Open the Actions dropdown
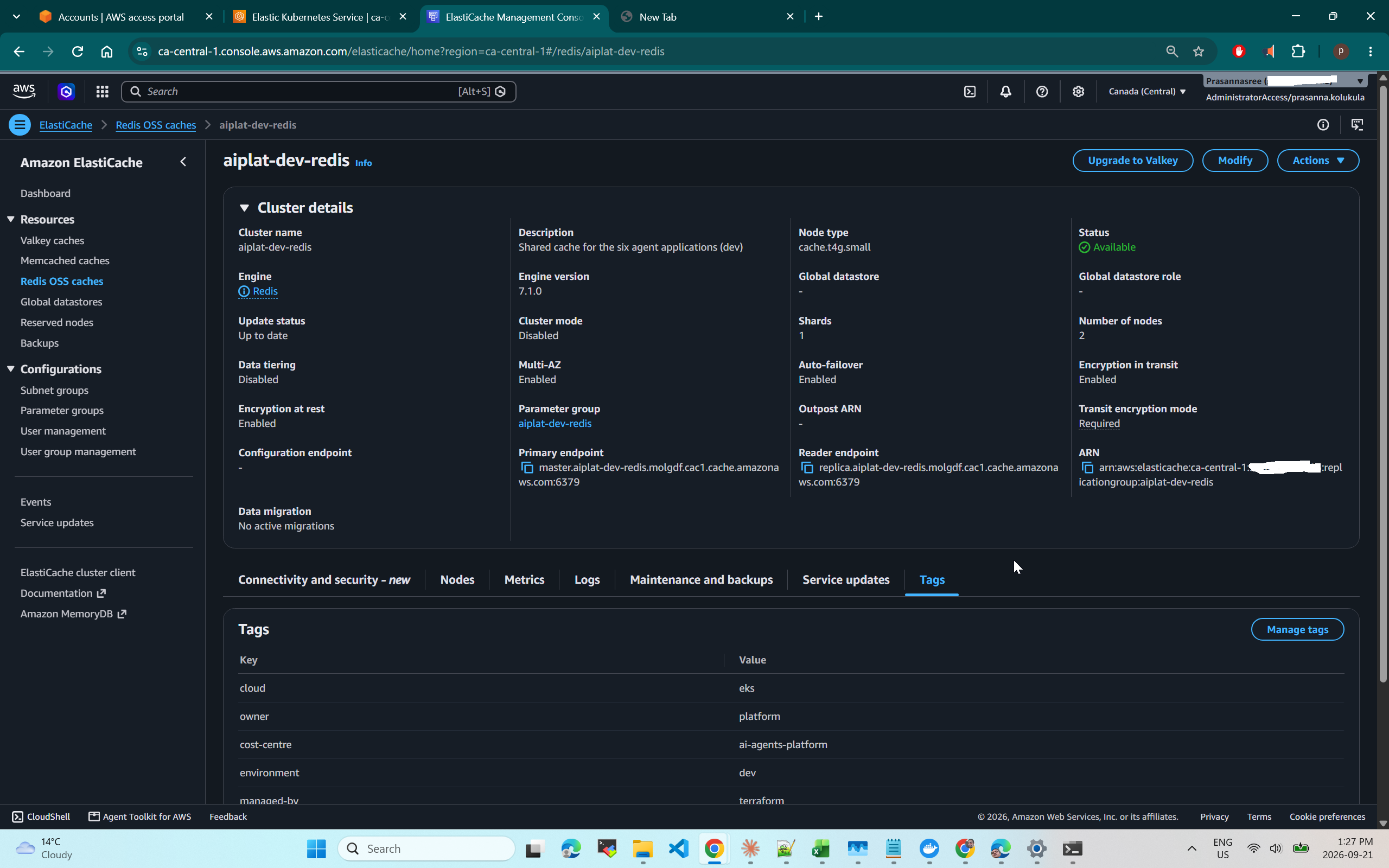This screenshot has width=1389, height=868. tap(1317, 160)
